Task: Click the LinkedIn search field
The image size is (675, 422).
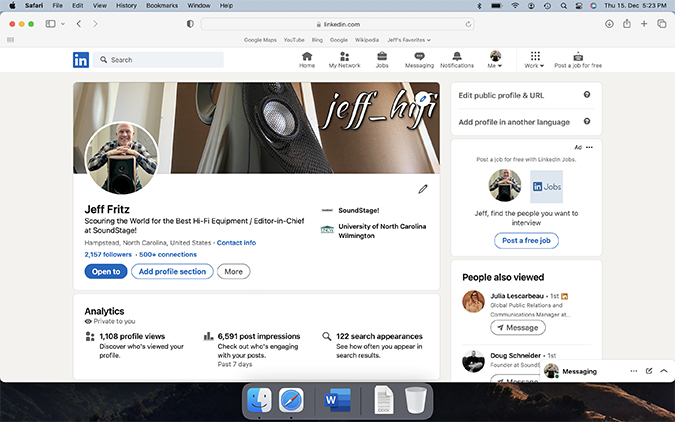Action: [158, 60]
